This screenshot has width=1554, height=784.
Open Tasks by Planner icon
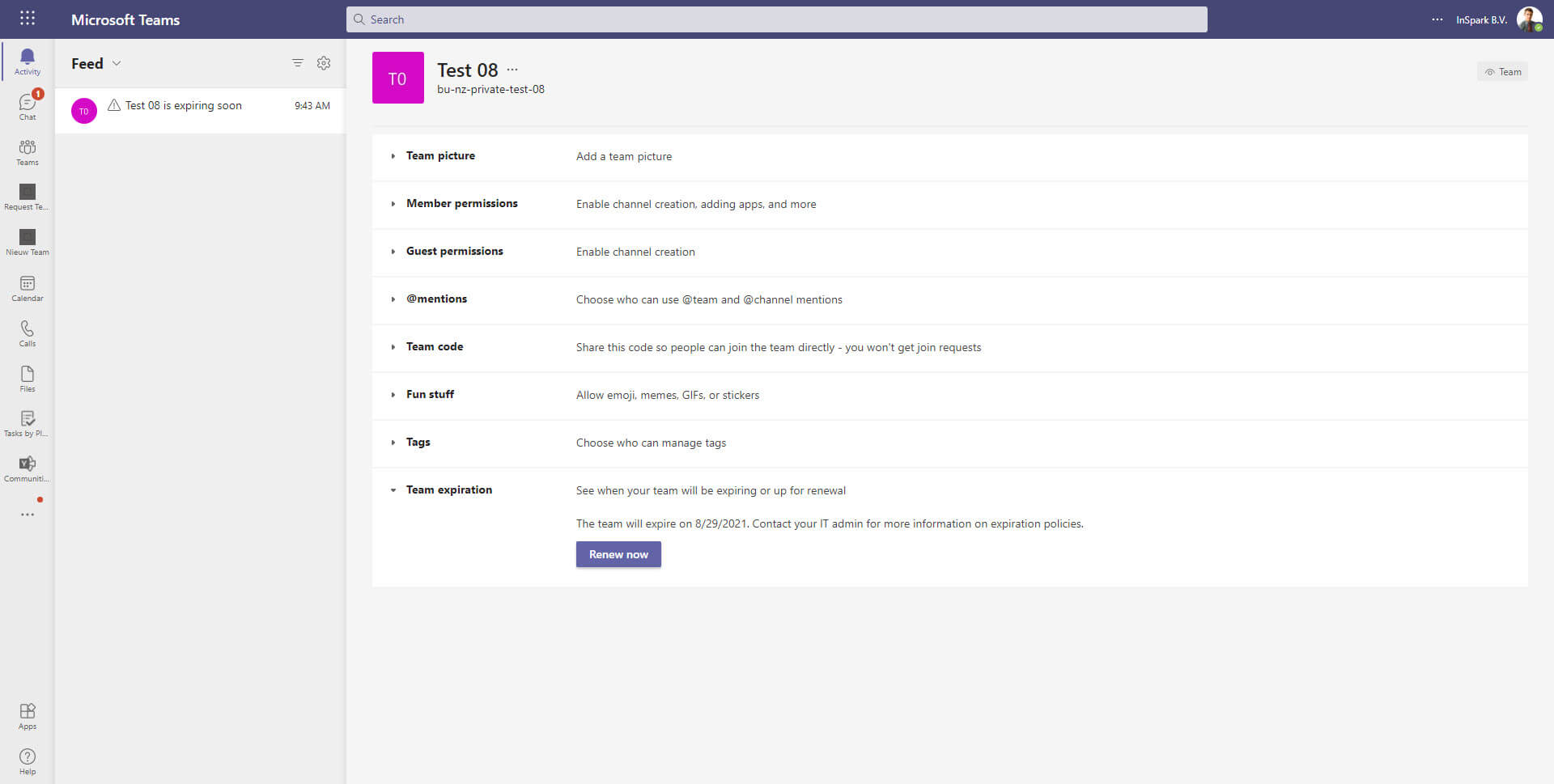[28, 423]
